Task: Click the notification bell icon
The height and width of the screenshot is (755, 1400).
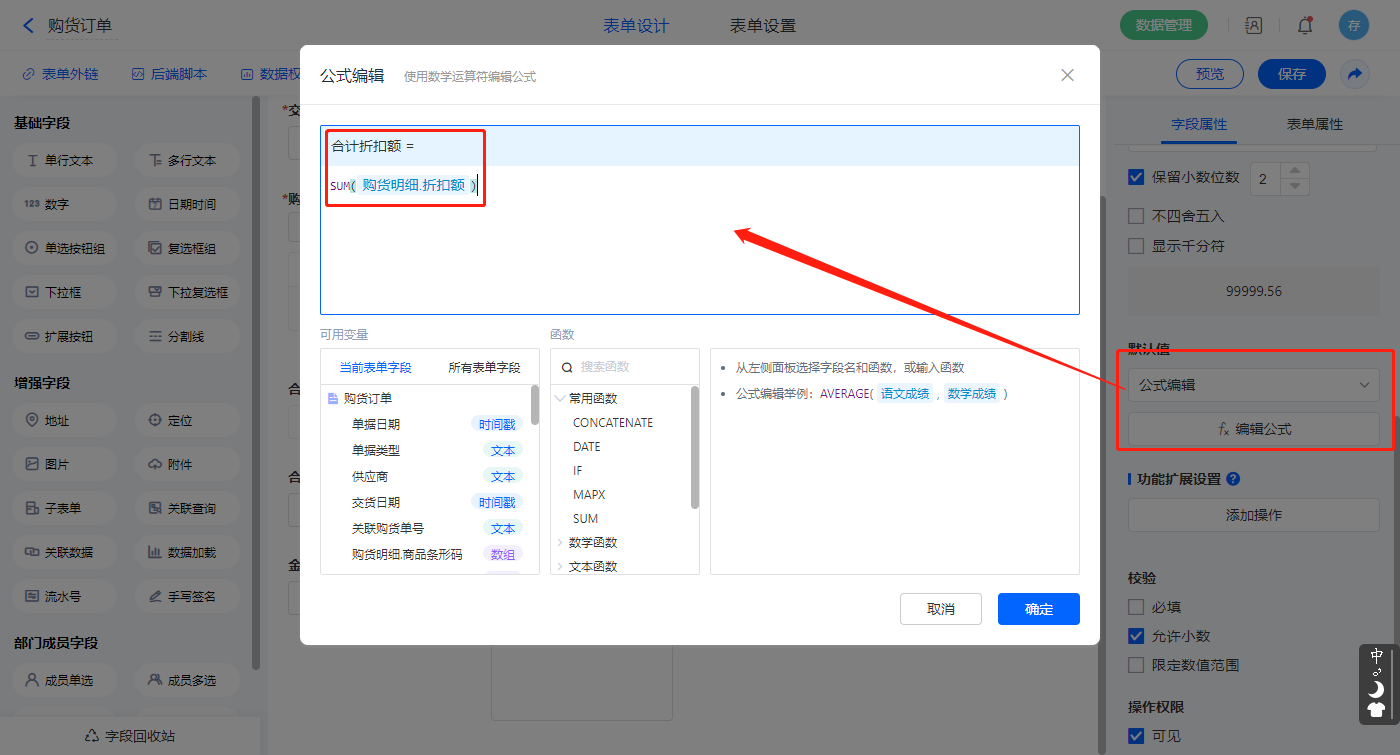Action: (x=1304, y=26)
